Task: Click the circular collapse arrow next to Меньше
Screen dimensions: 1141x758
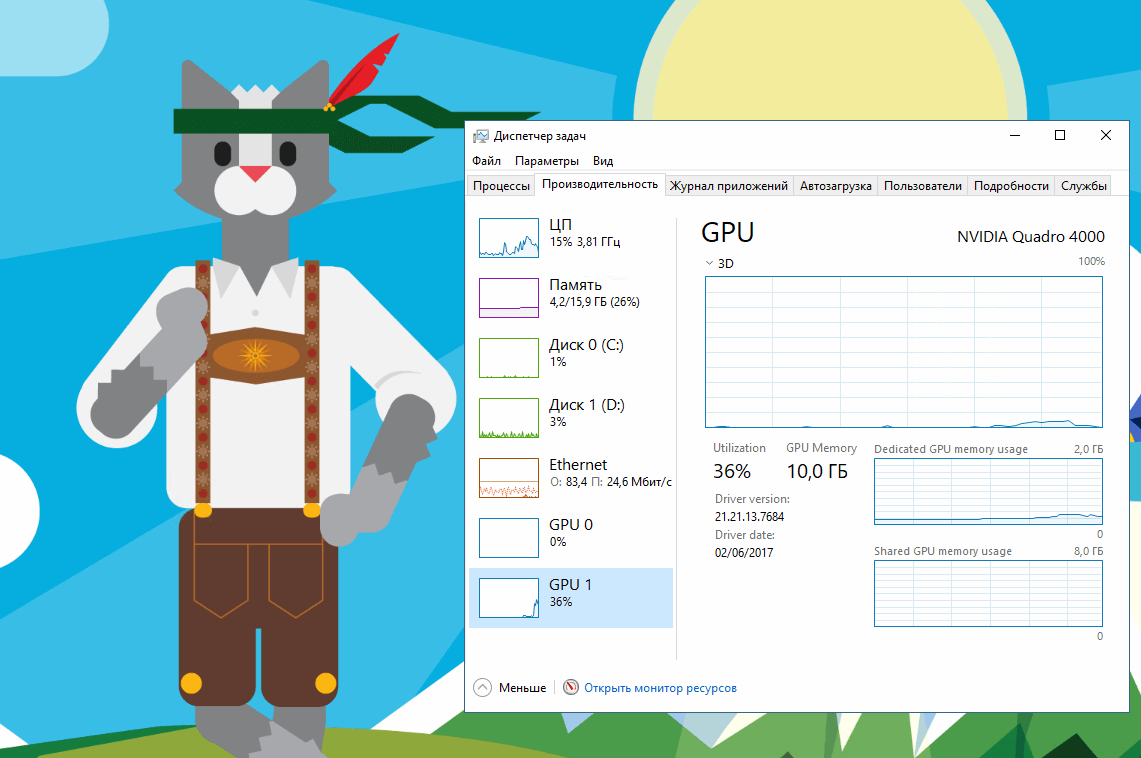Action: click(x=483, y=687)
